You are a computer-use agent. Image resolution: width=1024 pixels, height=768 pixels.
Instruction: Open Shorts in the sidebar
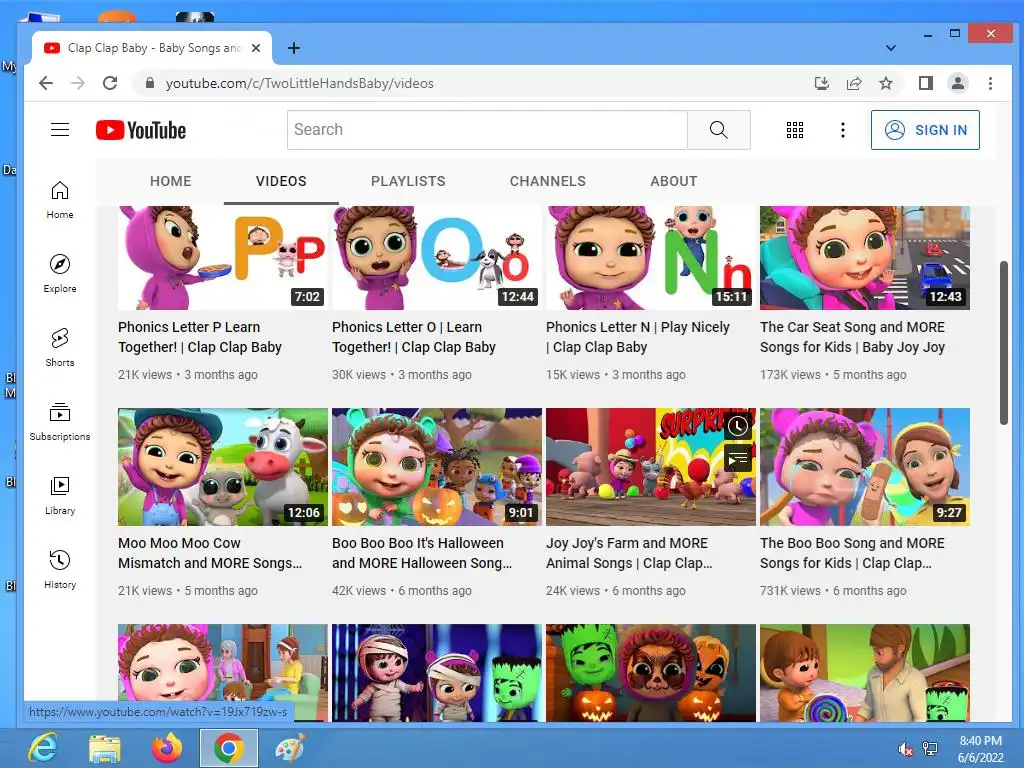(60, 347)
